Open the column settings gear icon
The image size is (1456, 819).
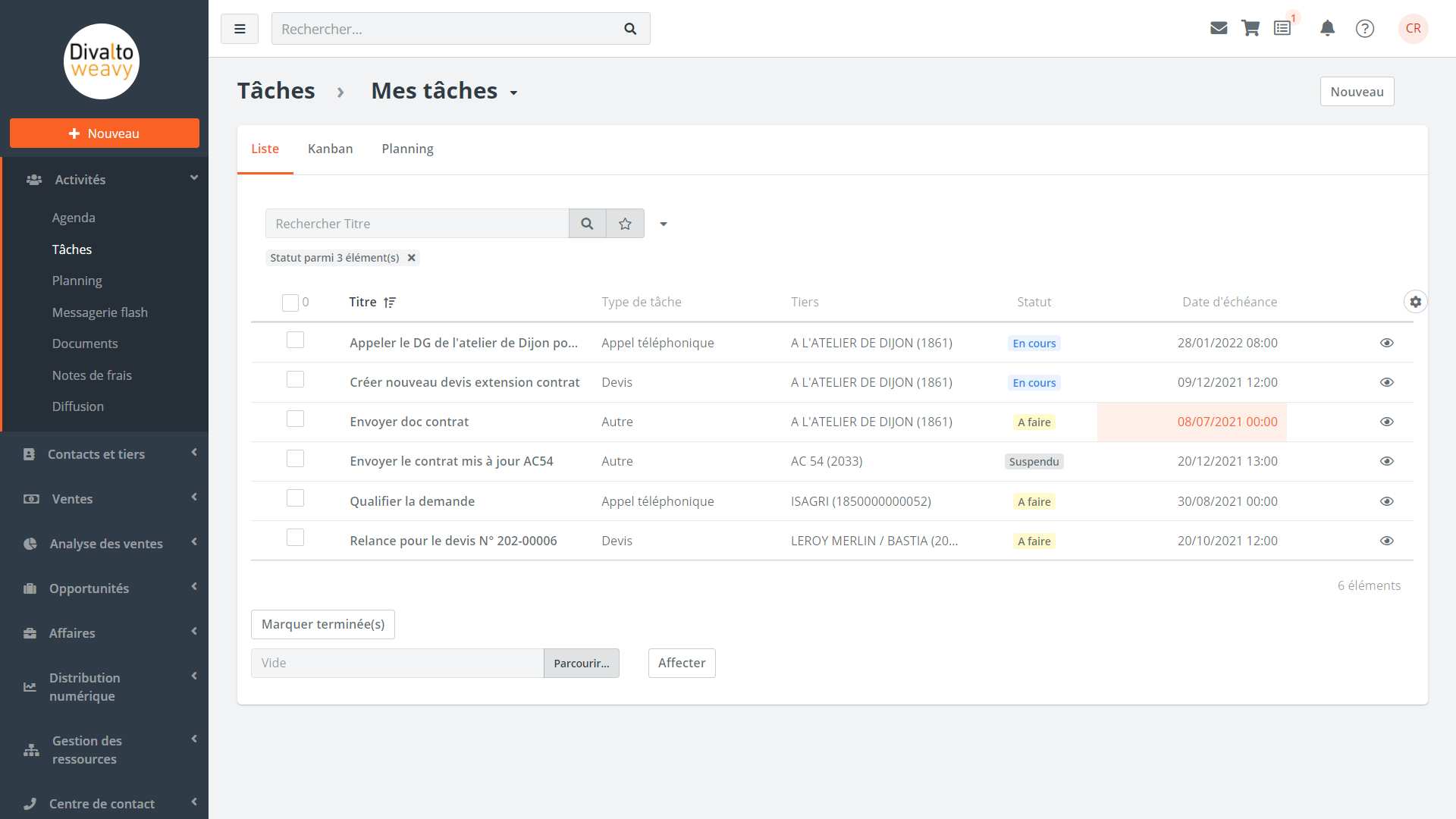click(1415, 302)
